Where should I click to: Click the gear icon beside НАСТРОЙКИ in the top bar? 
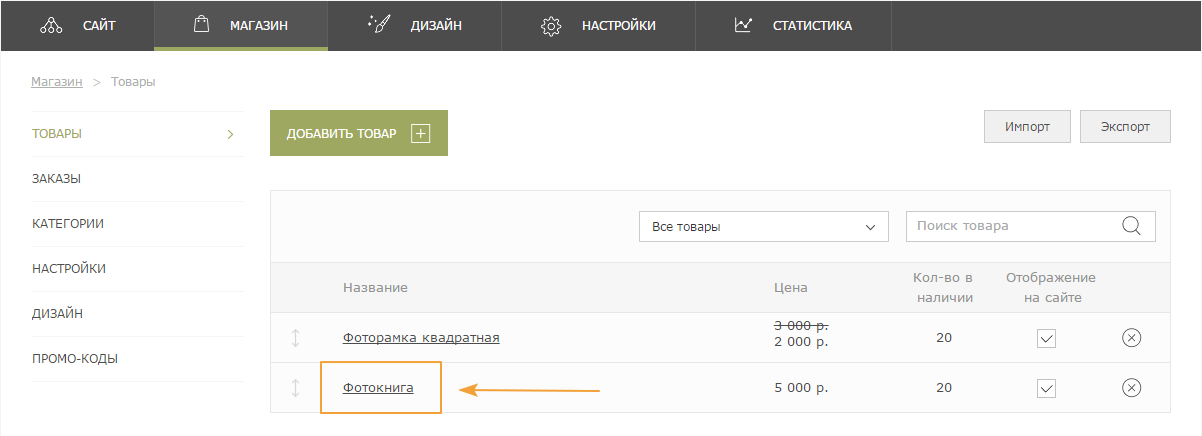click(550, 26)
